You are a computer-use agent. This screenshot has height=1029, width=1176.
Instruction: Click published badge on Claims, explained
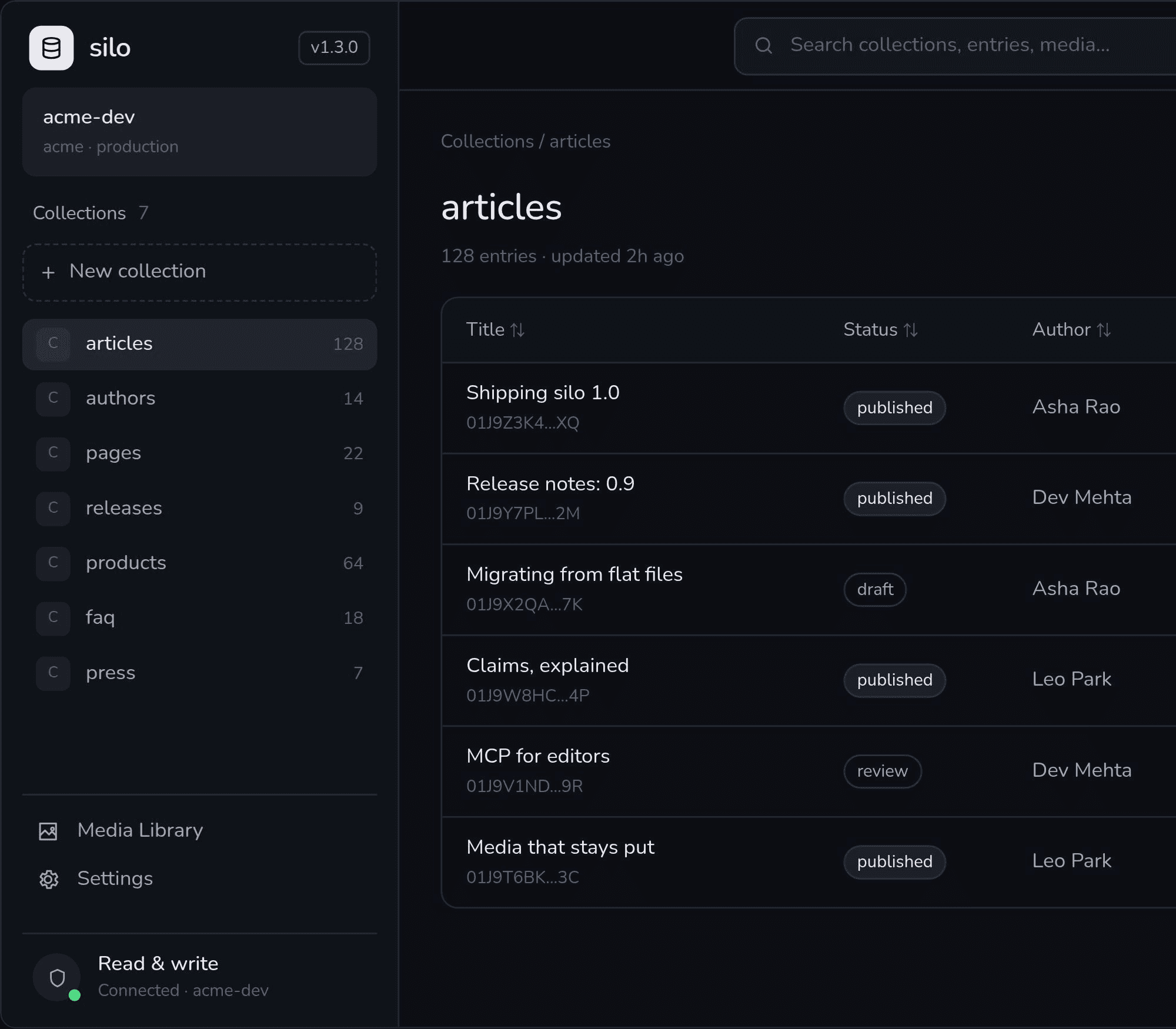coord(894,680)
